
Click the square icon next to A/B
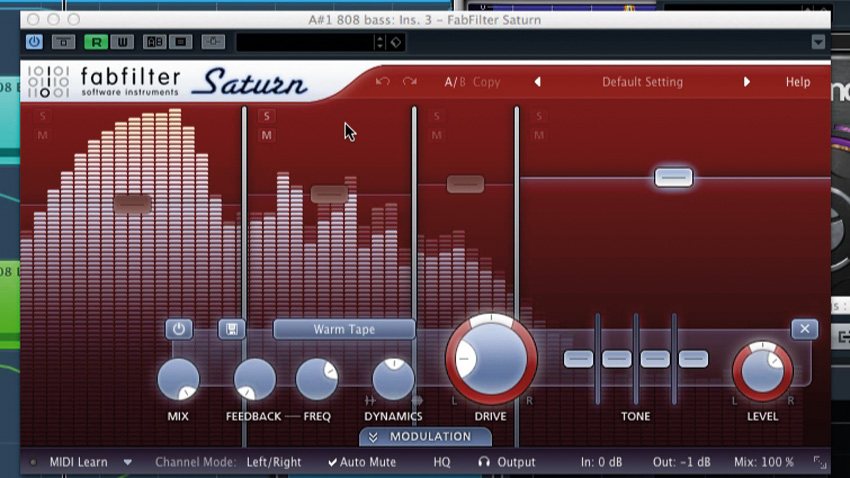[x=181, y=42]
